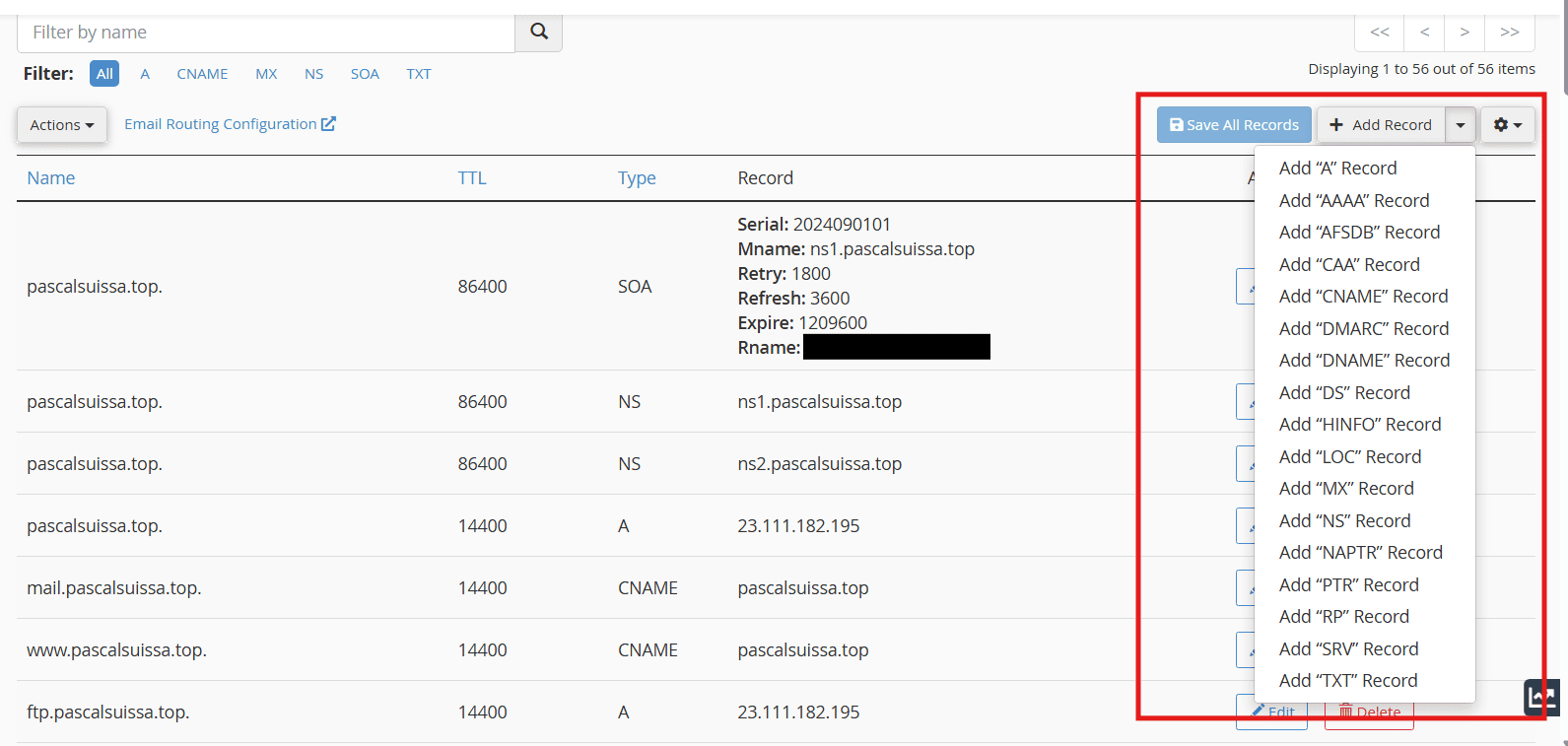Click the Refresh: 3600 text

click(793, 299)
